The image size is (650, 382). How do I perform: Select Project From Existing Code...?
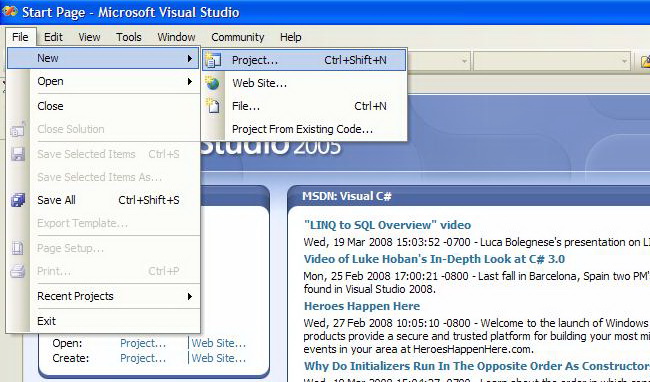pos(304,129)
